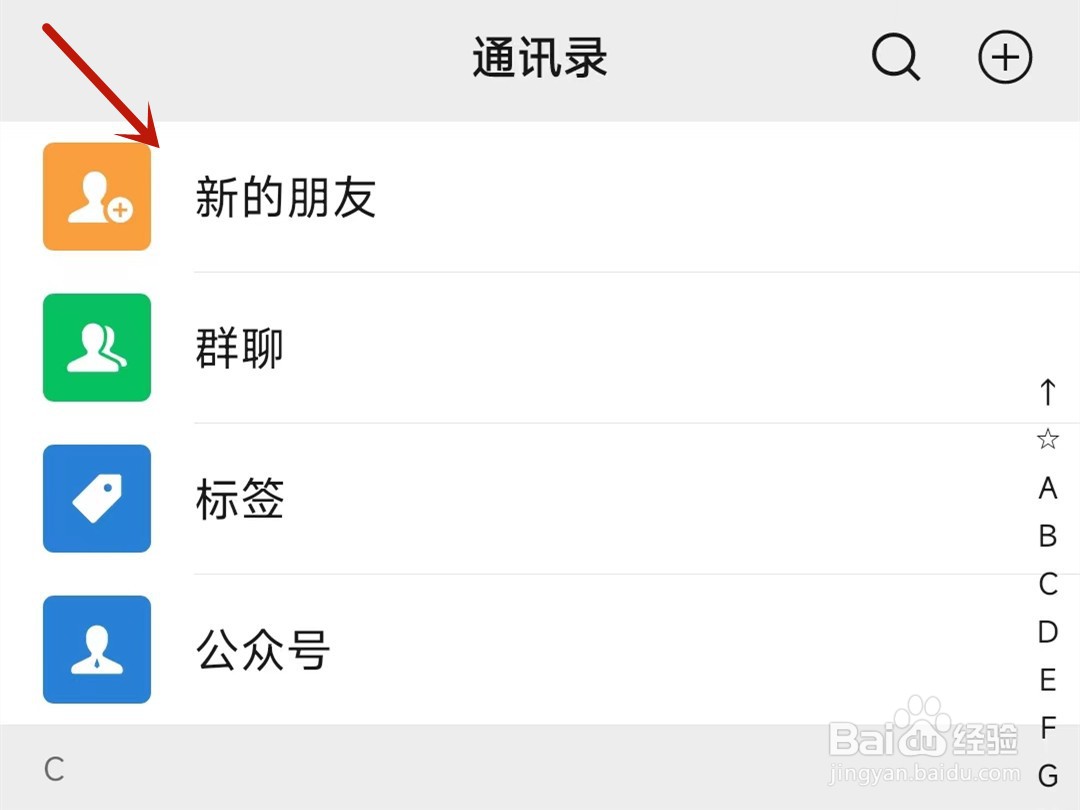Jump to letter A in the index

tap(1047, 487)
